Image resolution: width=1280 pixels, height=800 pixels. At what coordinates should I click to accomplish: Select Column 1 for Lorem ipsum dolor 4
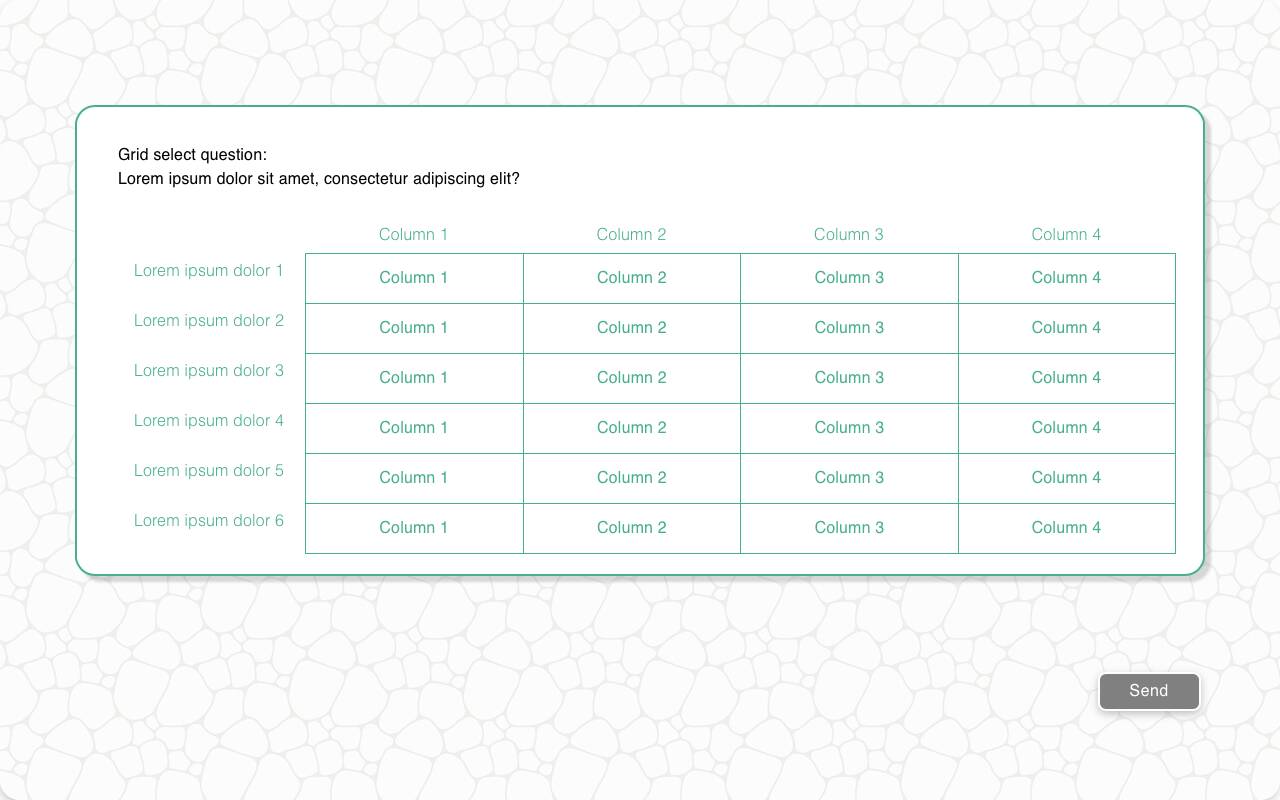click(414, 428)
